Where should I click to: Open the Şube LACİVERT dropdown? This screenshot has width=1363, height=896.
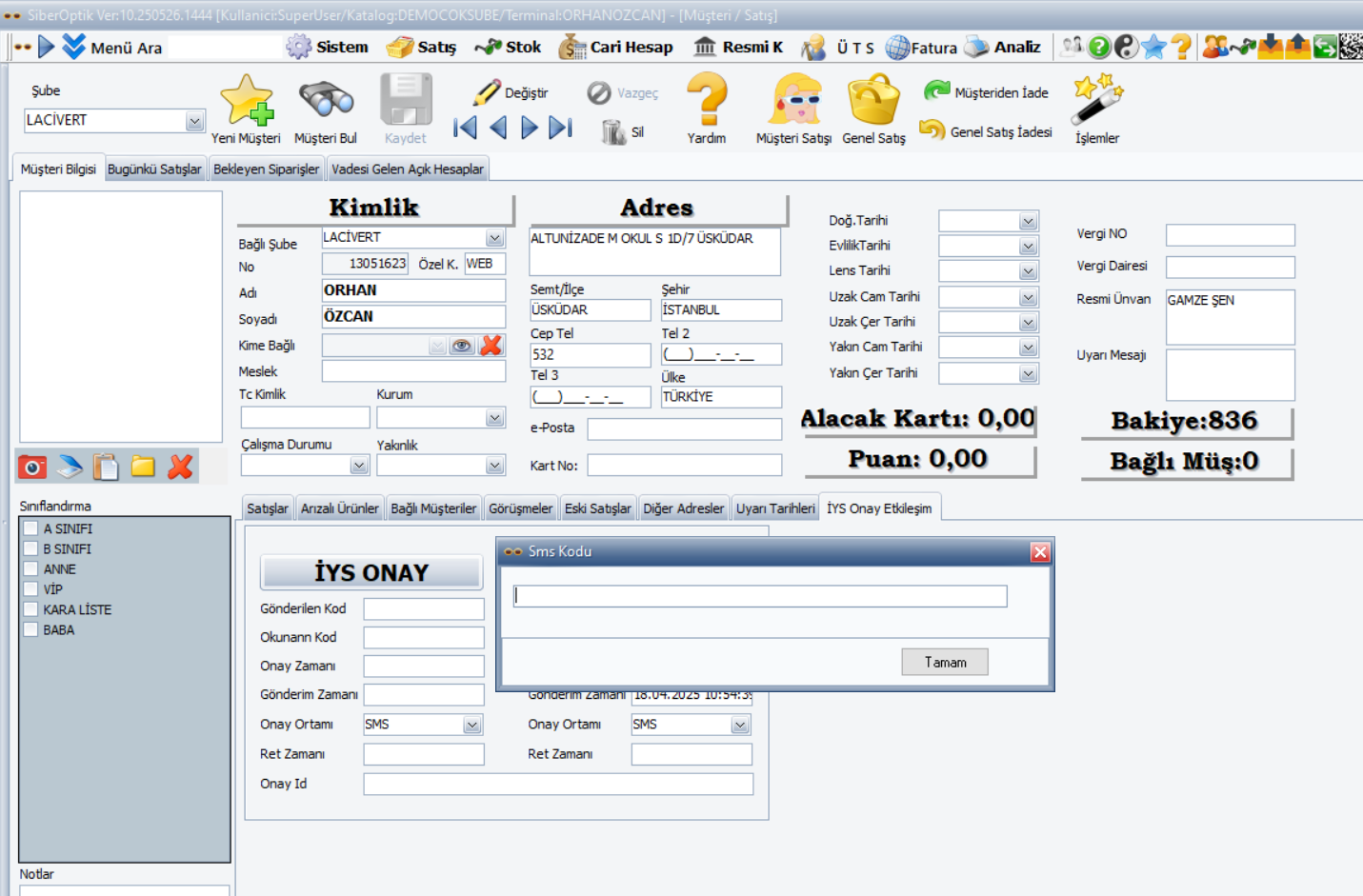(x=194, y=121)
